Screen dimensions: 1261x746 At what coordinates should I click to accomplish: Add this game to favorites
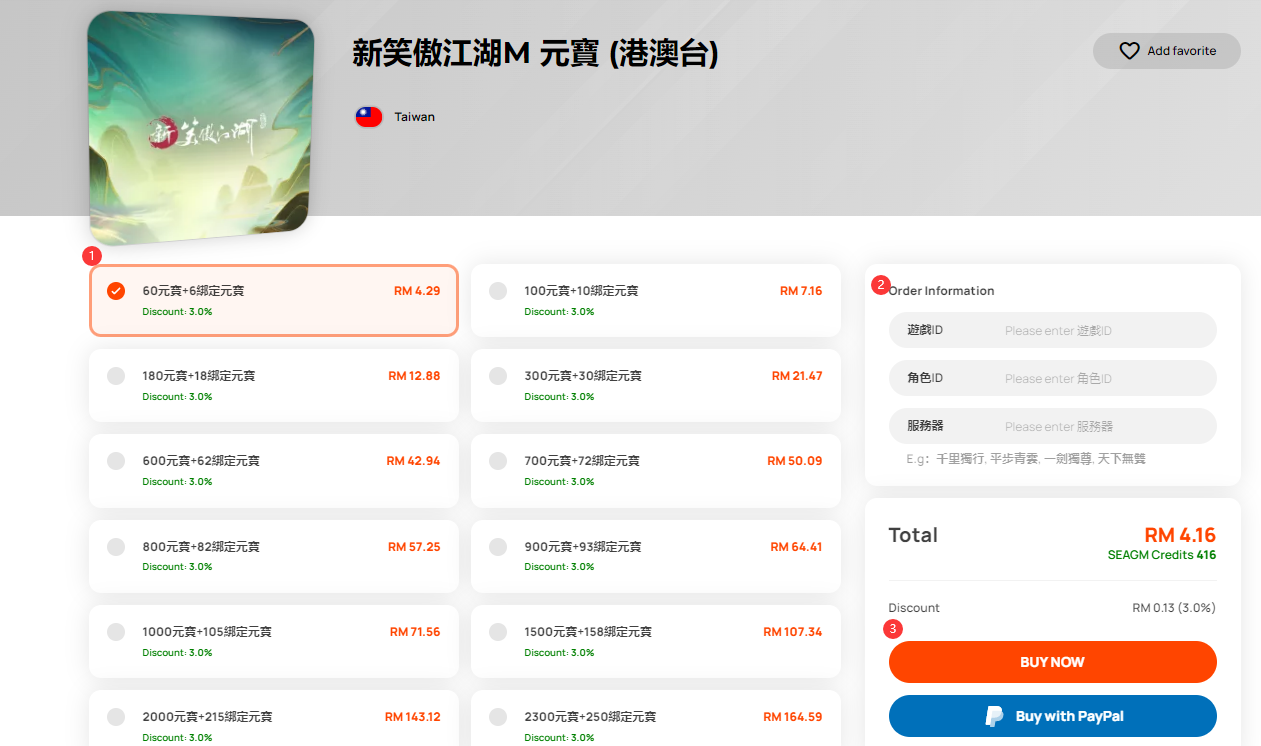click(x=1167, y=51)
